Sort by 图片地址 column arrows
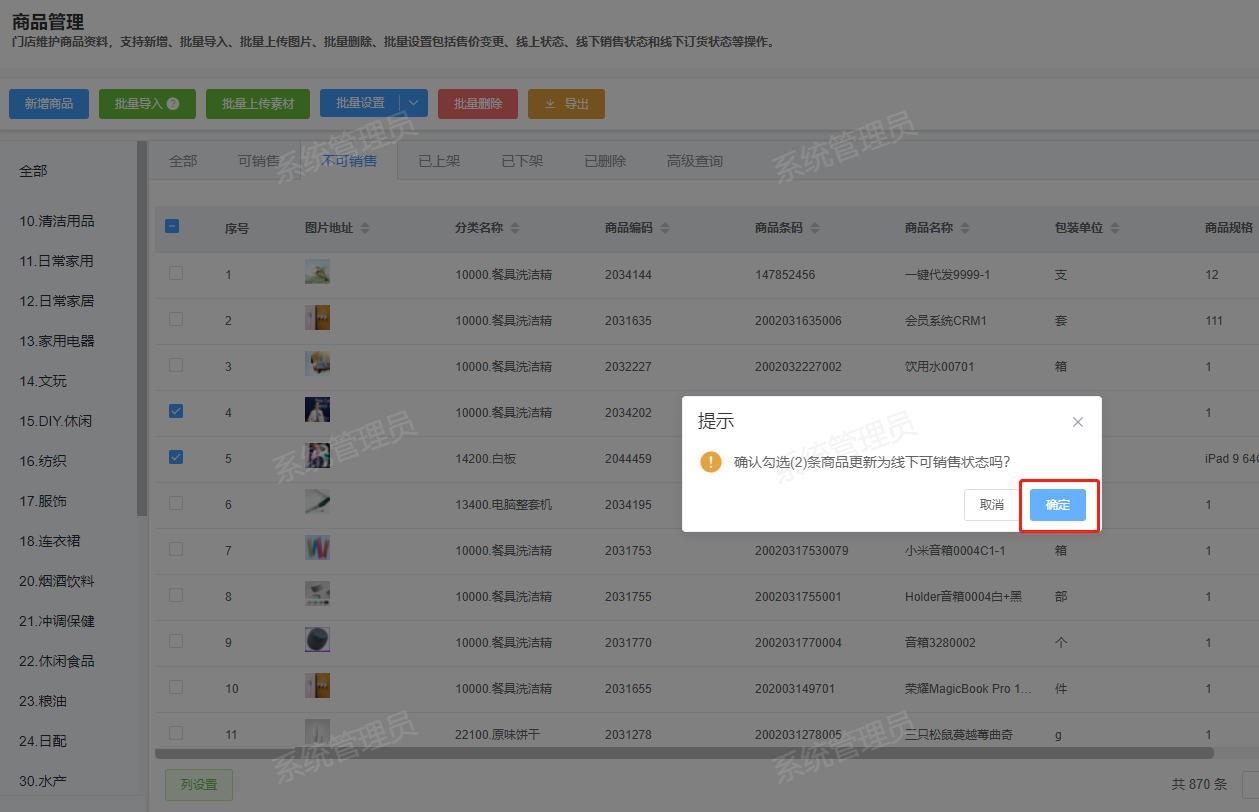This screenshot has width=1259, height=812. [x=365, y=228]
